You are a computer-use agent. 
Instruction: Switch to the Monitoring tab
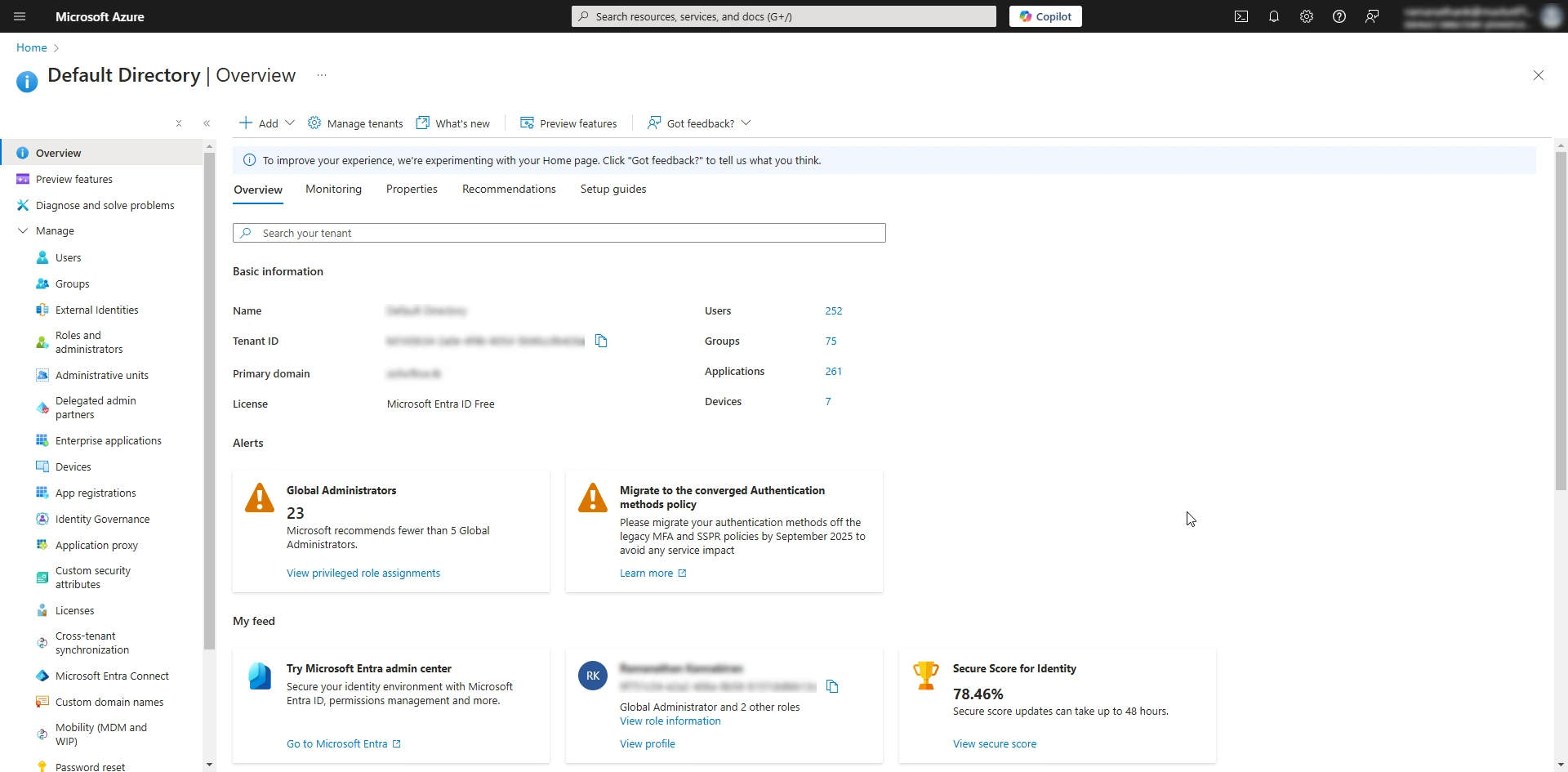(x=333, y=189)
